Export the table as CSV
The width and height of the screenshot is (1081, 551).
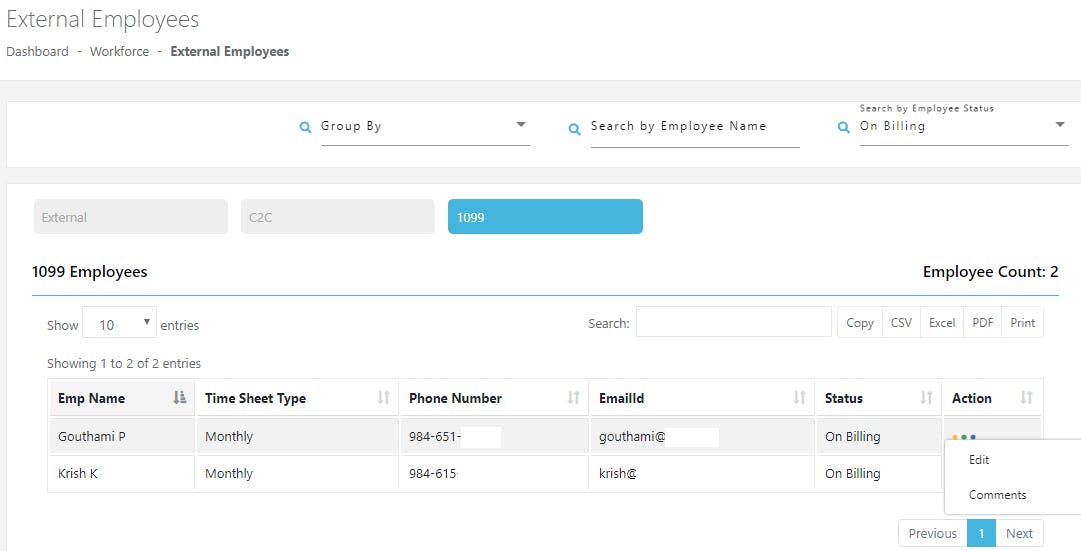901,323
